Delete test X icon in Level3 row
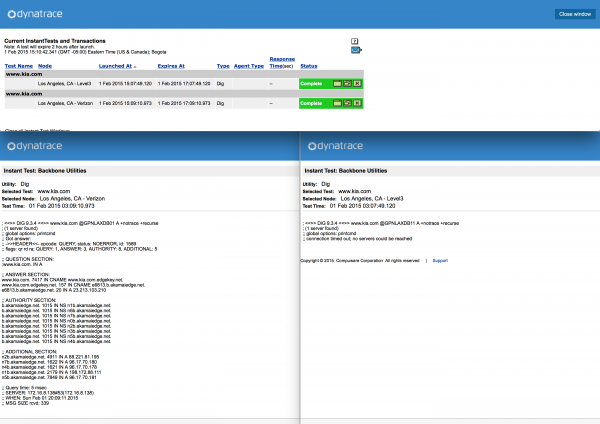 (357, 83)
